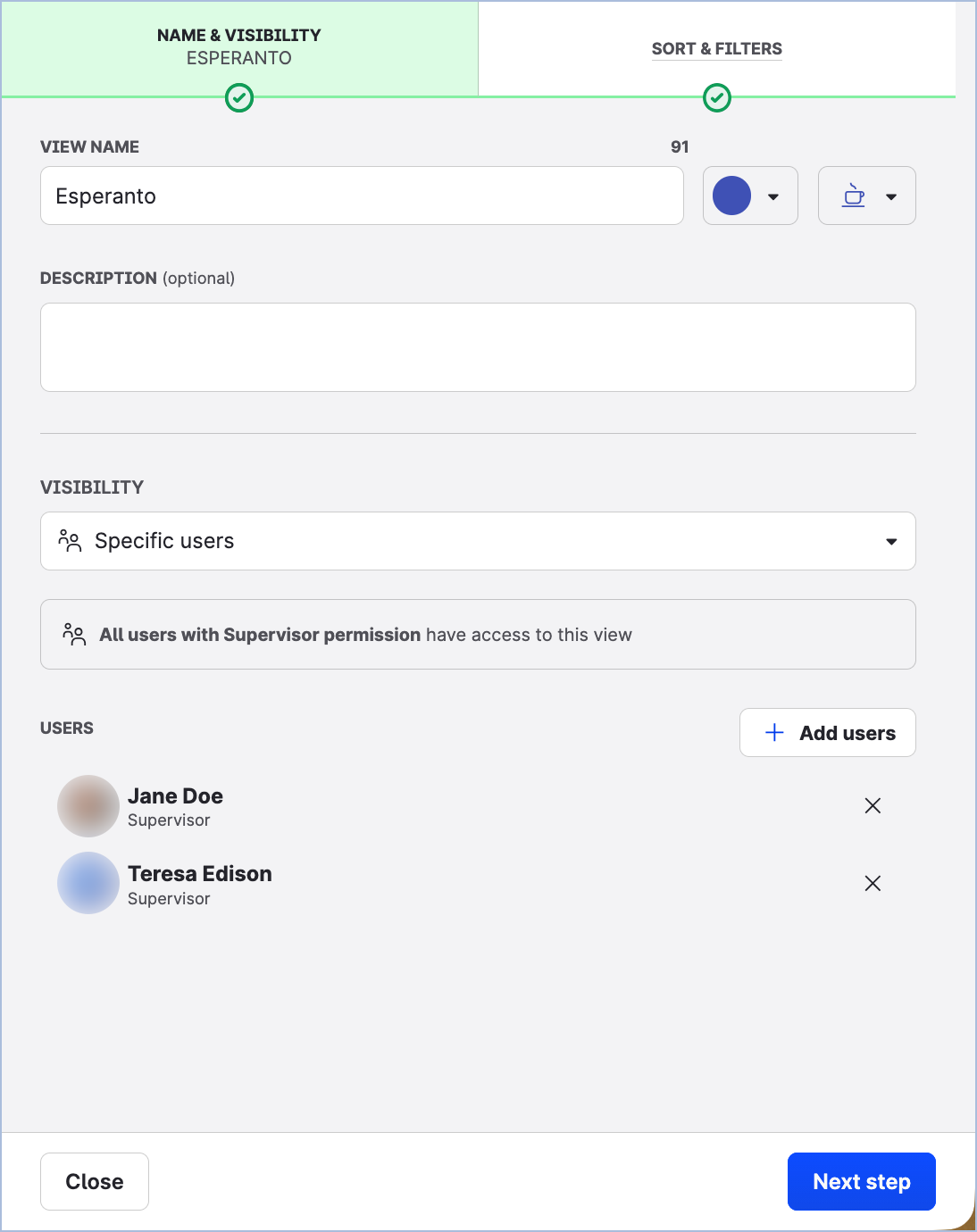Image resolution: width=977 pixels, height=1232 pixels.
Task: Remove Teresa Edison with the X icon
Action: pos(873,883)
